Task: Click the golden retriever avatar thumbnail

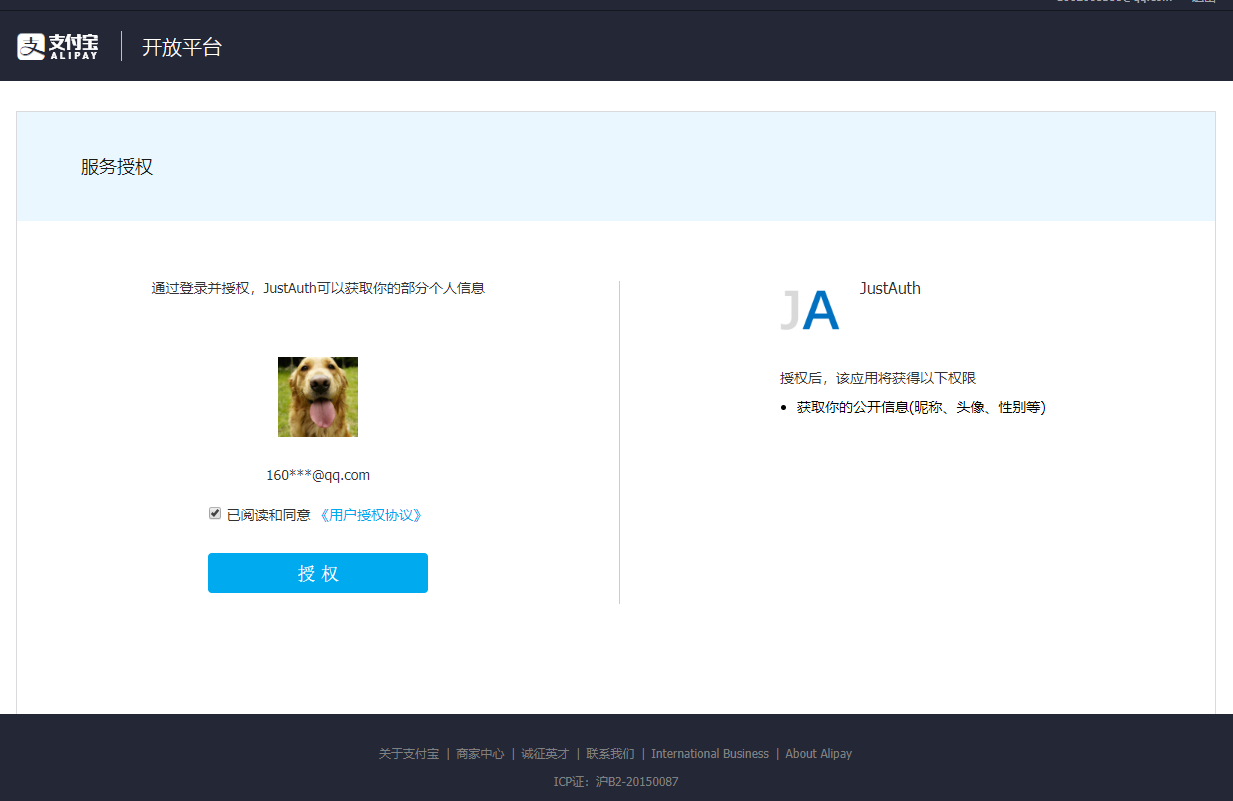Action: click(318, 397)
